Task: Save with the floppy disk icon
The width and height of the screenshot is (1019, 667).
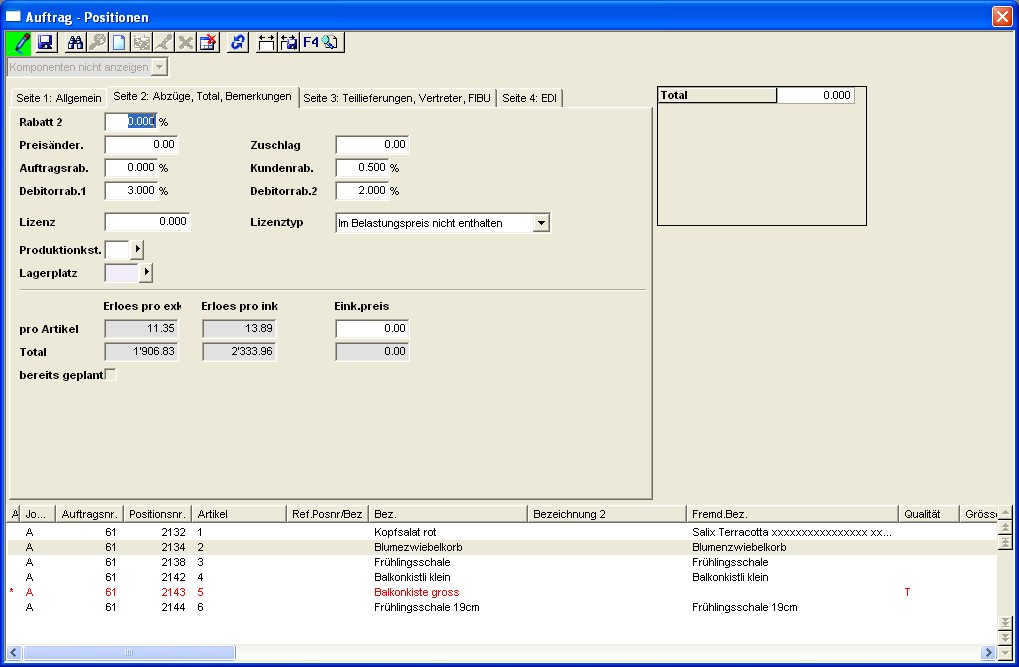Action: (45, 43)
